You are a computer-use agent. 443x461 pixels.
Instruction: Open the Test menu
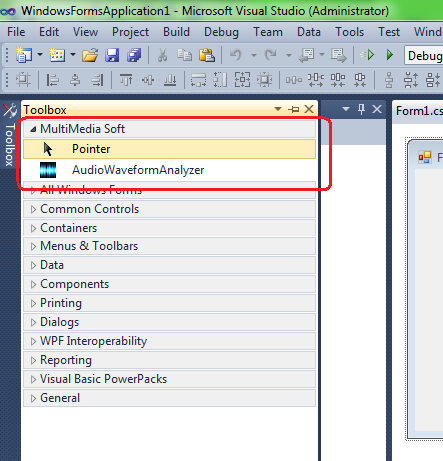(389, 32)
